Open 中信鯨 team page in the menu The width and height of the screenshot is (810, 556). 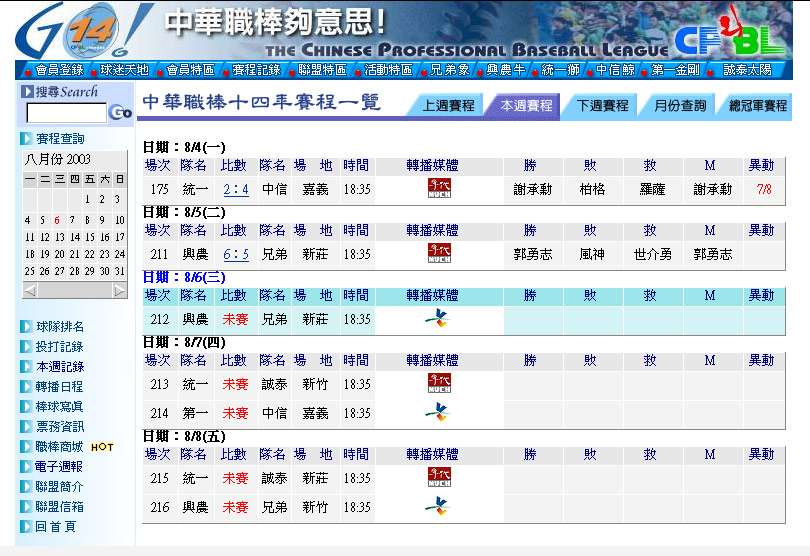[x=616, y=70]
